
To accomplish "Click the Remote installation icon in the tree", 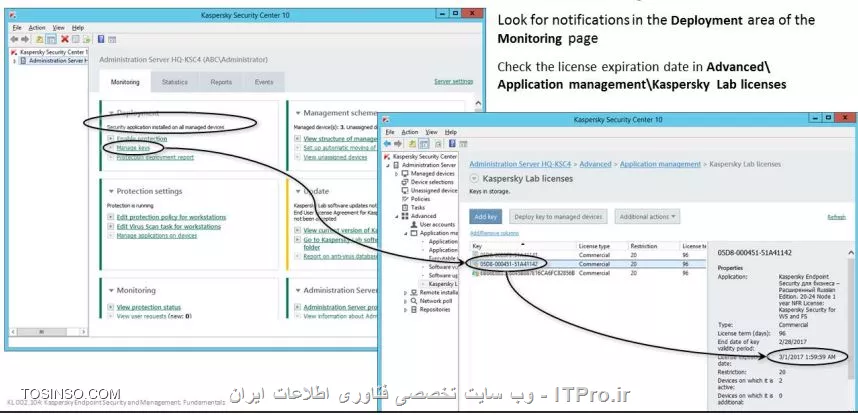I will 414,293.
